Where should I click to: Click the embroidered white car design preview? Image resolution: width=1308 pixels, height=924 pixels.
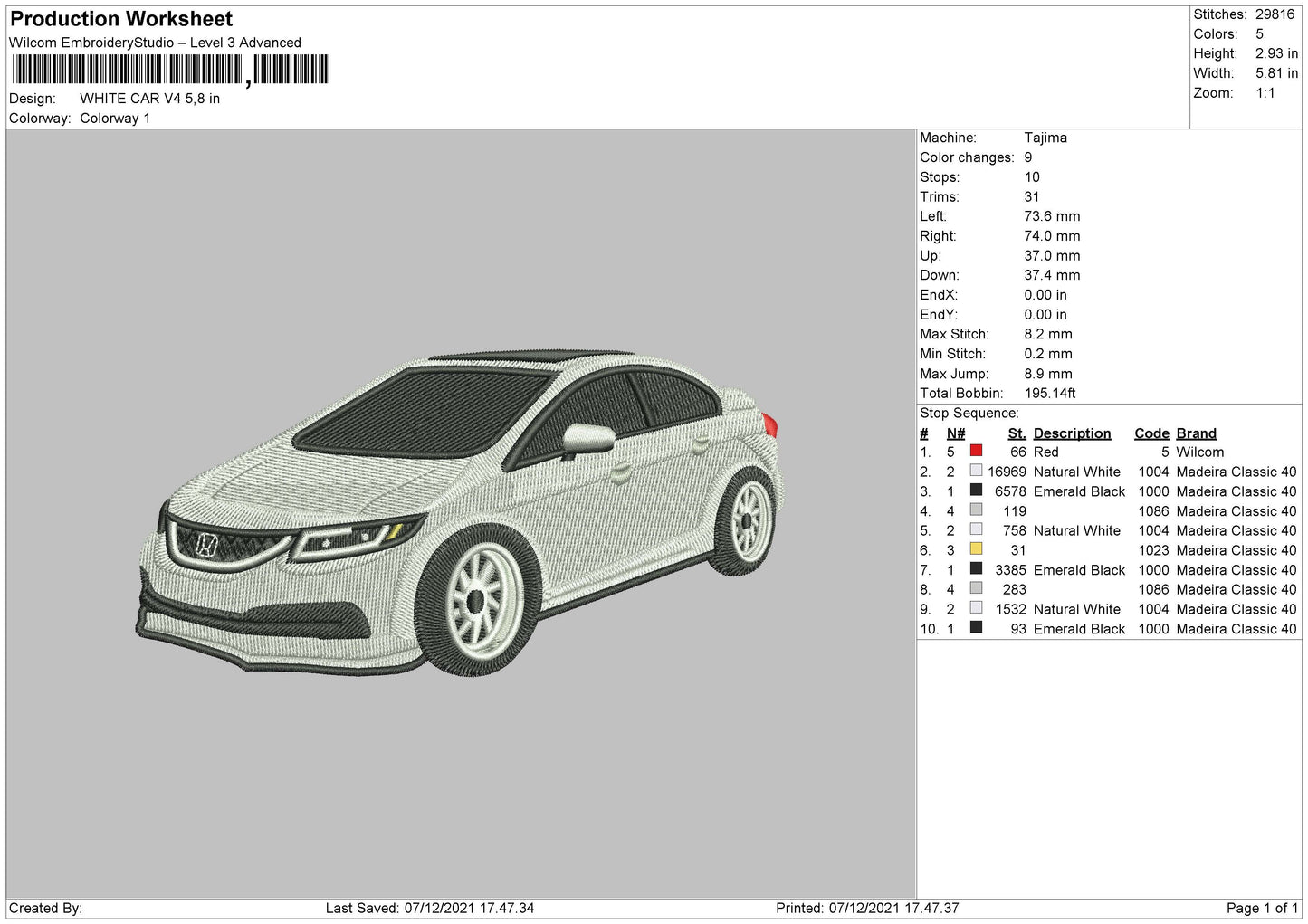click(x=459, y=511)
